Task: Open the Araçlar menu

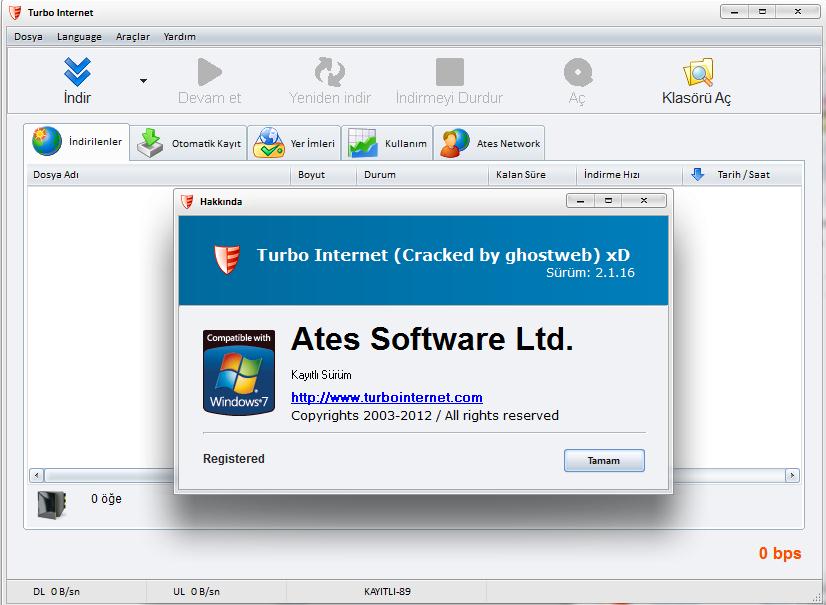Action: point(132,36)
